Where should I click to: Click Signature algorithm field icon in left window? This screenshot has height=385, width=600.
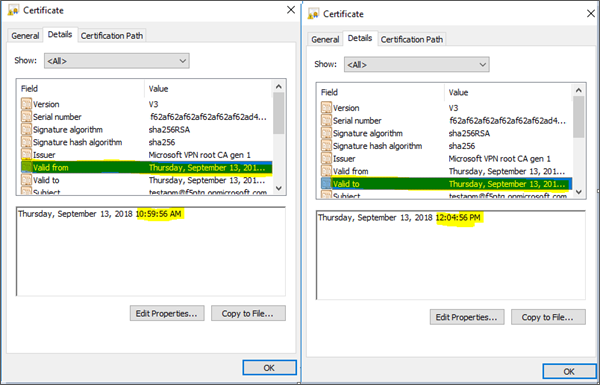[26, 129]
